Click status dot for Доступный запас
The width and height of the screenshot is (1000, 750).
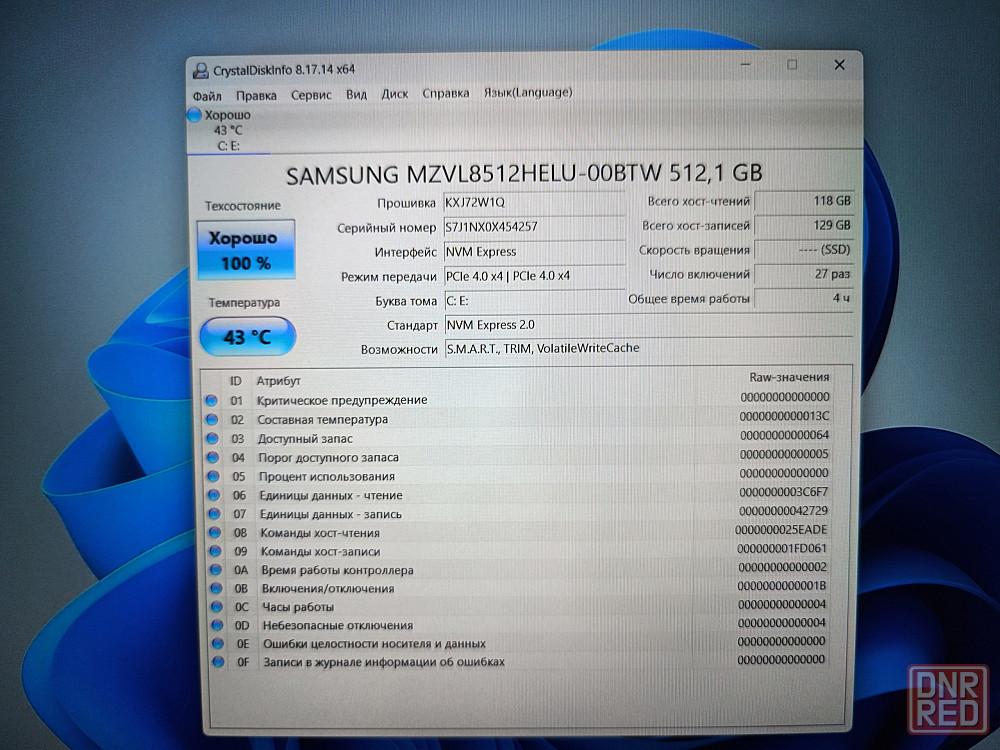tap(212, 439)
